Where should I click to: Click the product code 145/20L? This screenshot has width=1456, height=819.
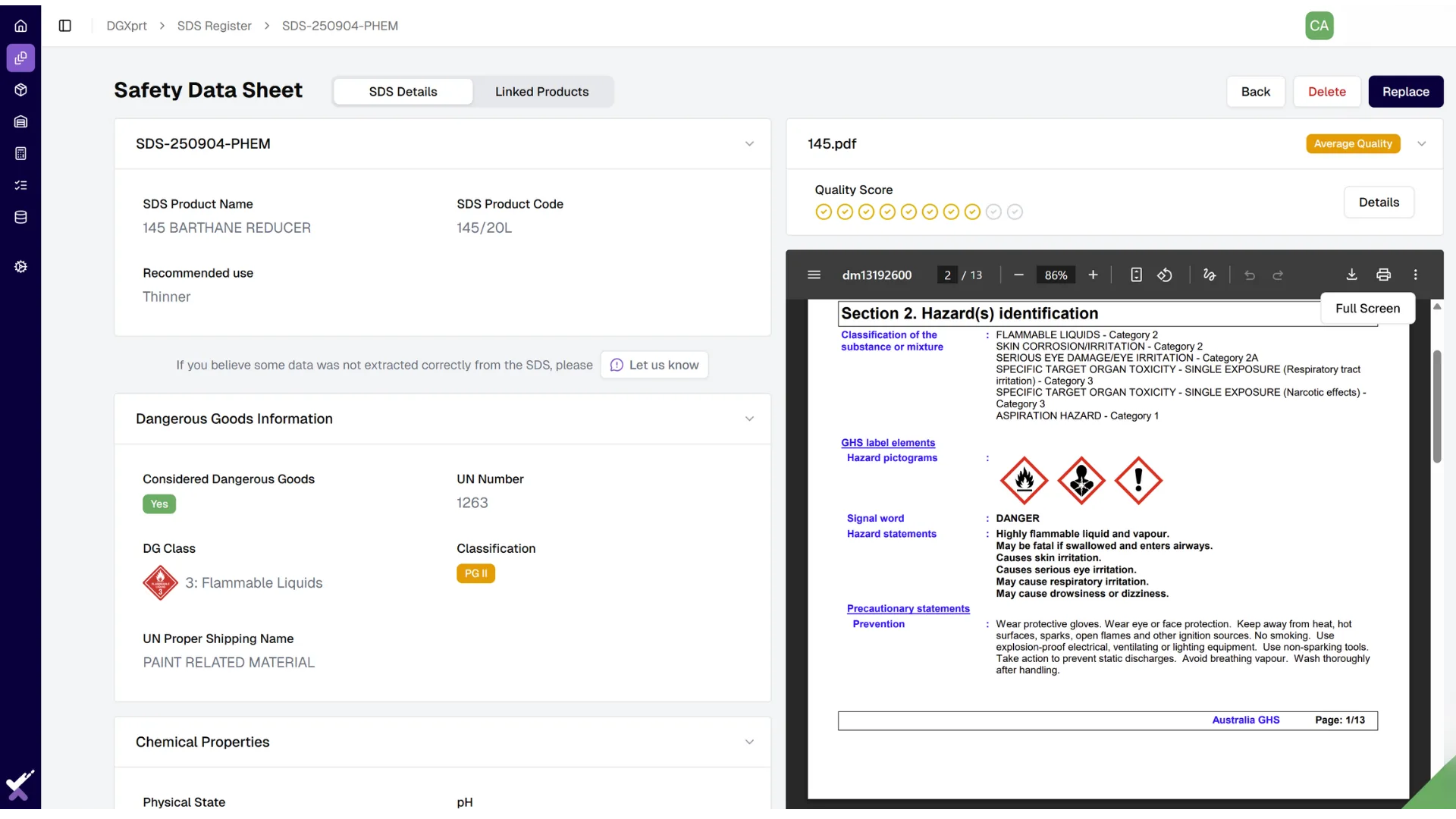point(484,228)
